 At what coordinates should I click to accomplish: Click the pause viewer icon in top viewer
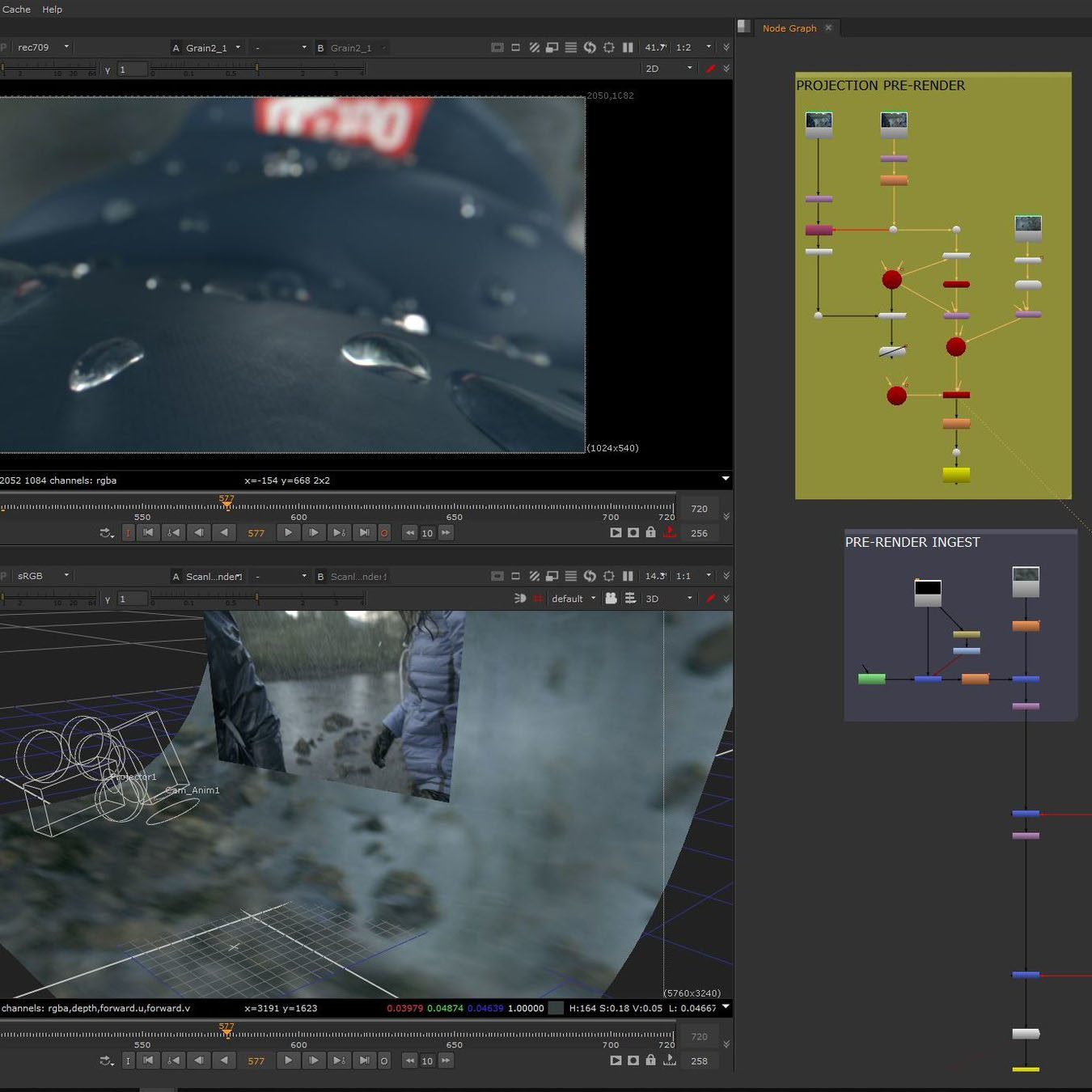(x=628, y=48)
